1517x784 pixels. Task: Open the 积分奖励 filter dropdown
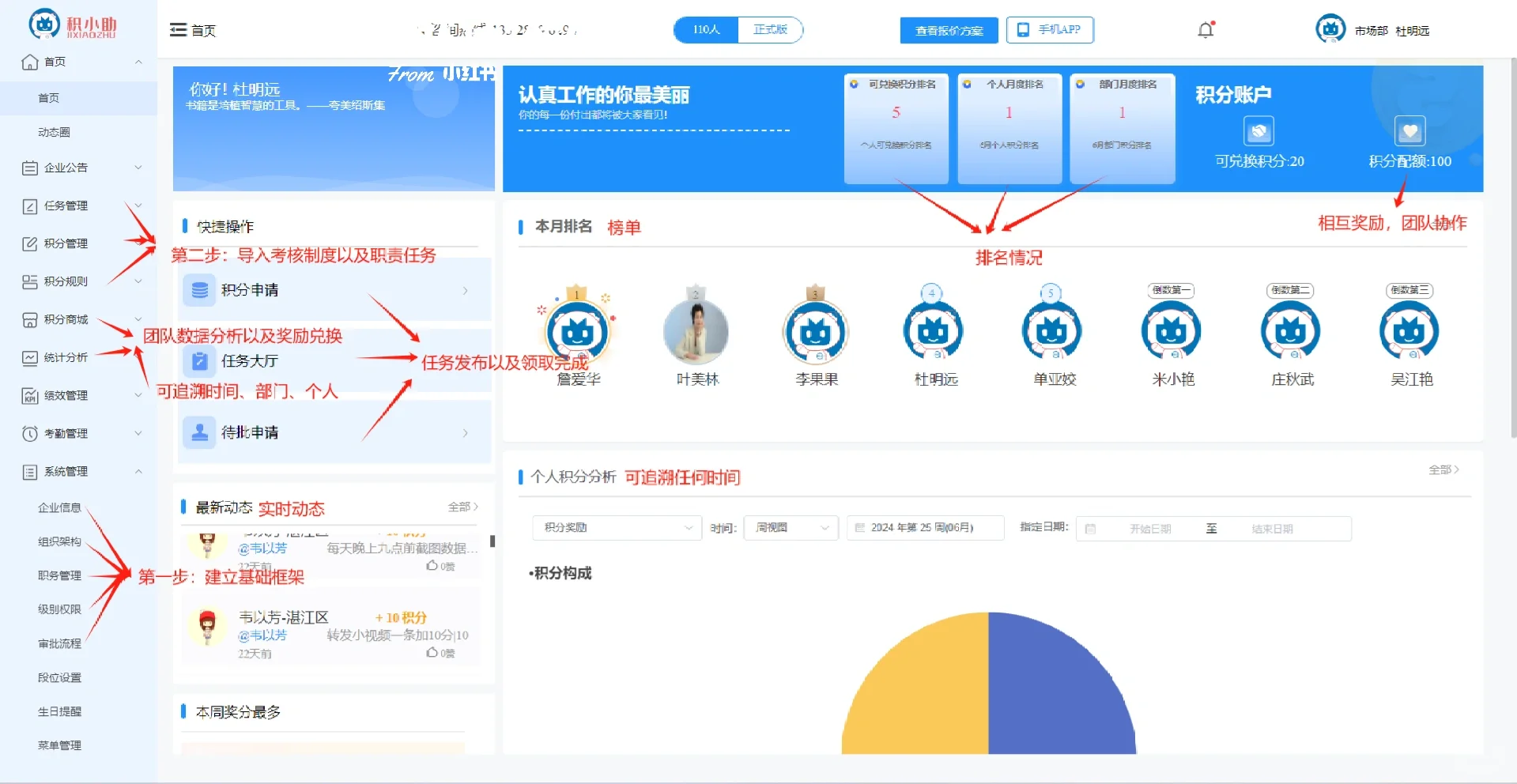[x=616, y=528]
